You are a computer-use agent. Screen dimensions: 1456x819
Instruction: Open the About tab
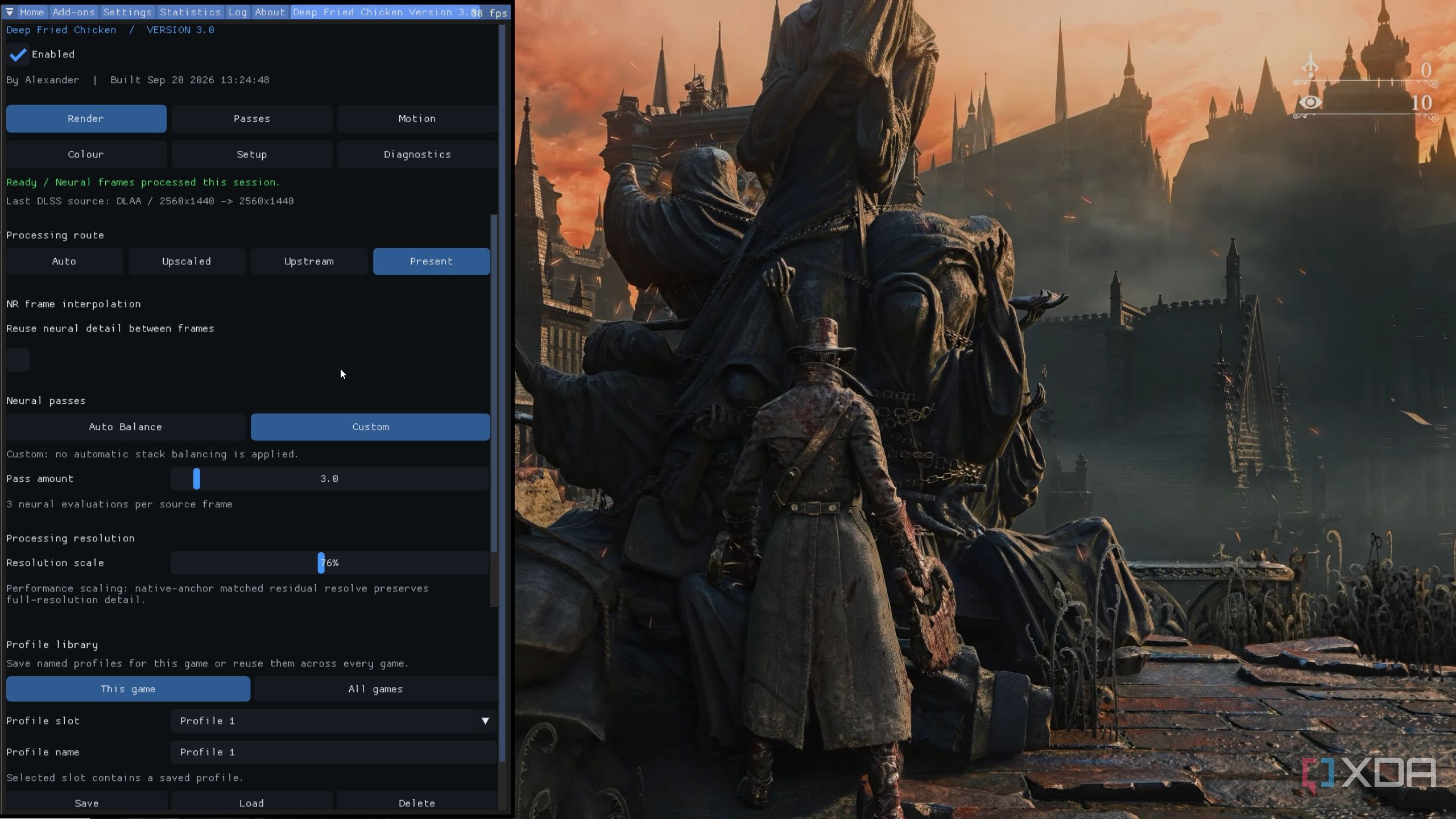point(270,12)
